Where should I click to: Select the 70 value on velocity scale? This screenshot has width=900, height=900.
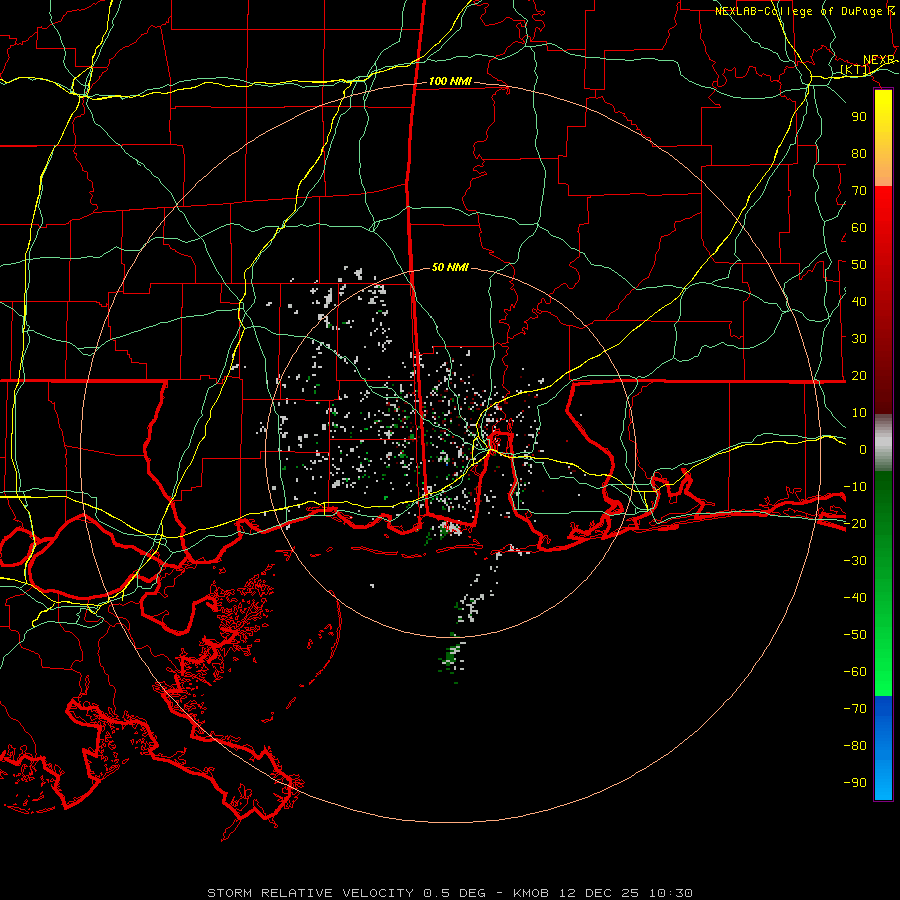pos(859,191)
